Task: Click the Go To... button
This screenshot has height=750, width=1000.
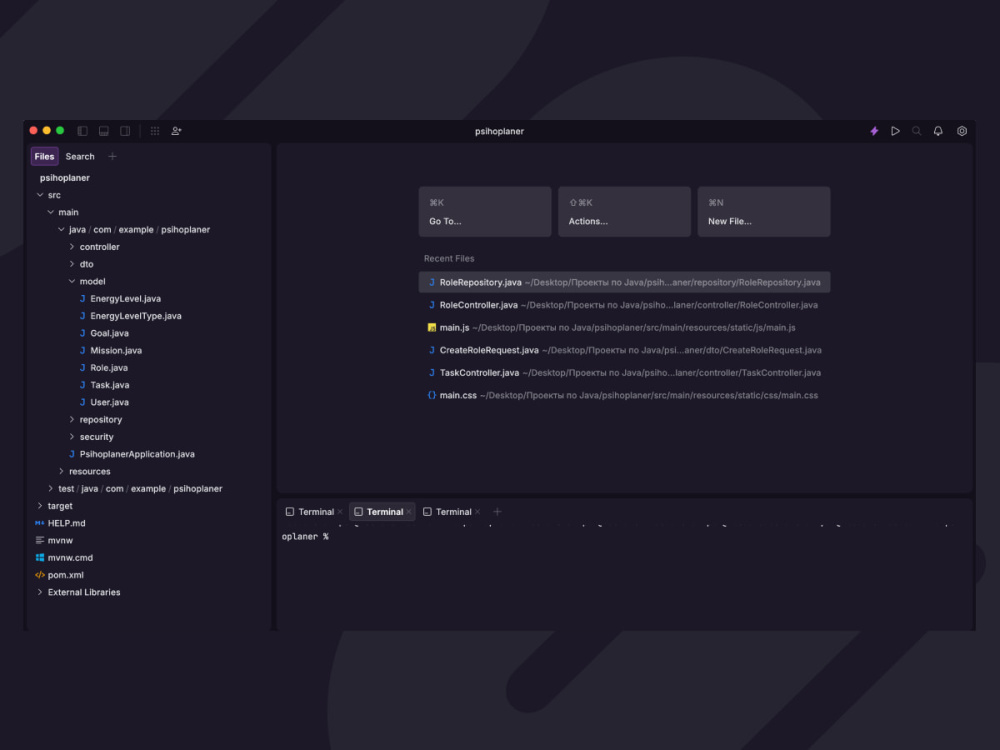Action: tap(485, 212)
